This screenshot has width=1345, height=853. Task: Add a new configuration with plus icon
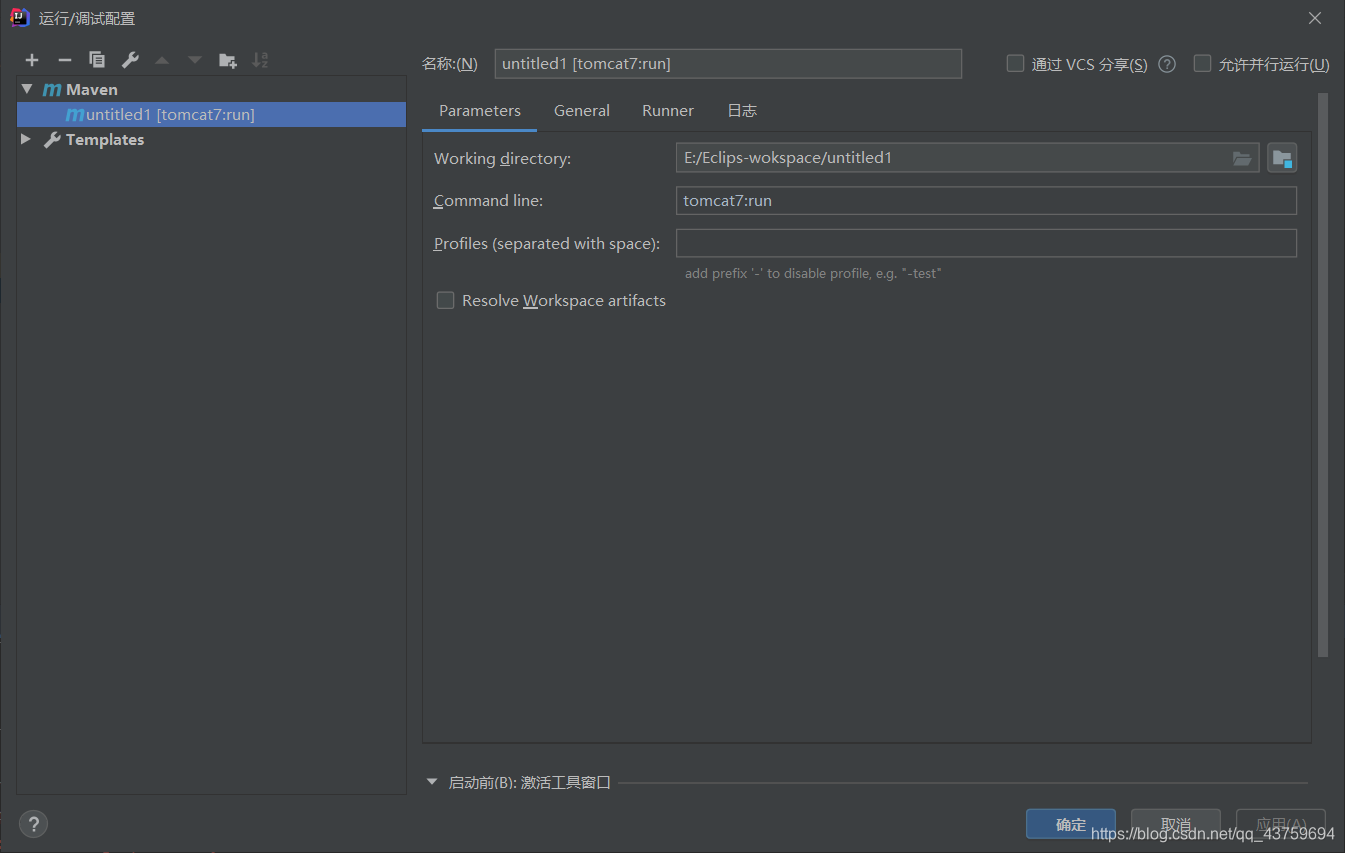tap(32, 60)
